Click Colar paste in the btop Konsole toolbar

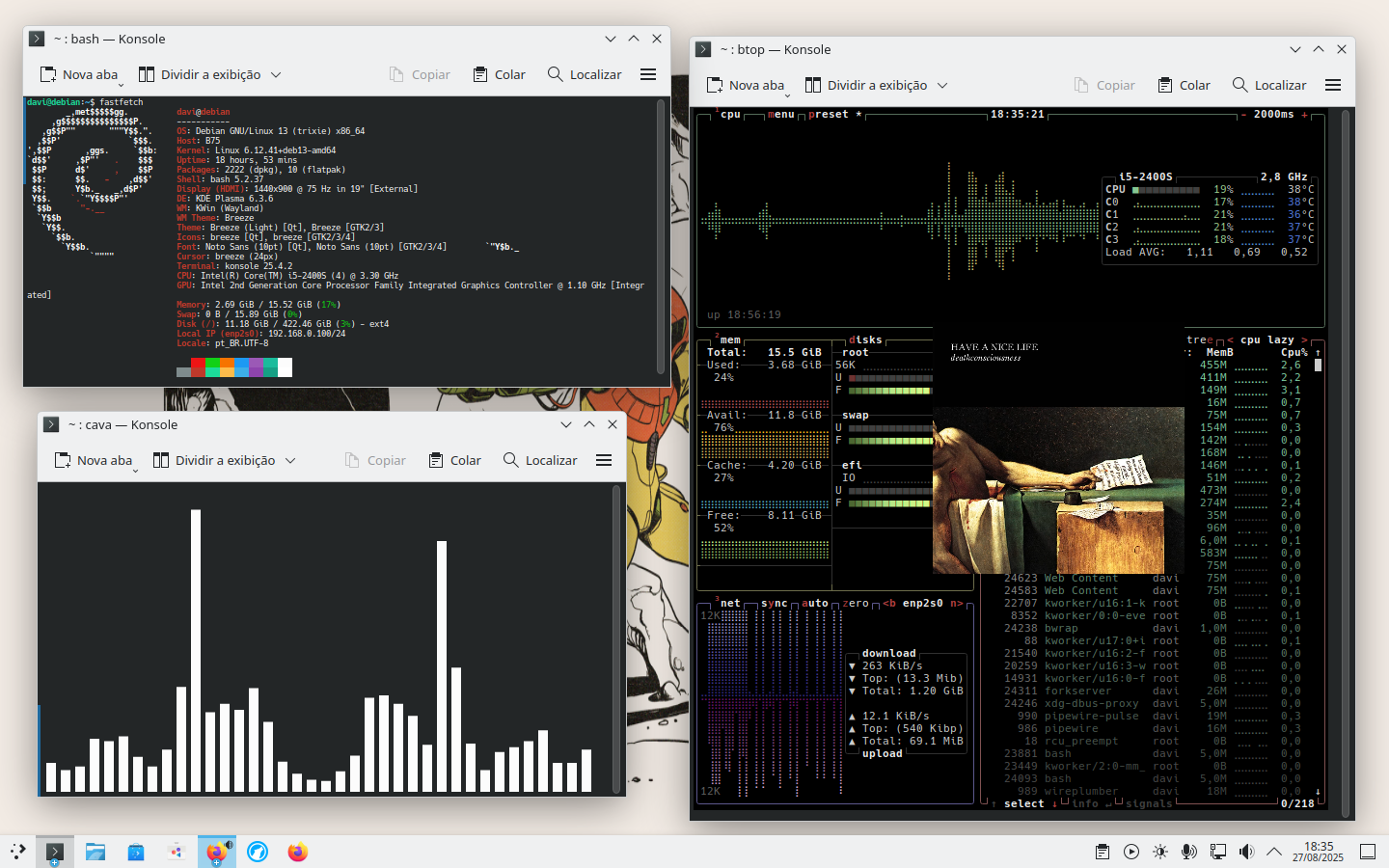point(1184,85)
